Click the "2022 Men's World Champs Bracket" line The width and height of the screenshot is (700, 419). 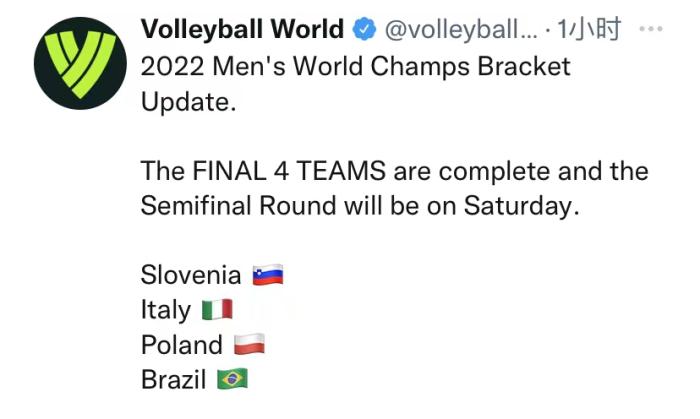coord(355,67)
